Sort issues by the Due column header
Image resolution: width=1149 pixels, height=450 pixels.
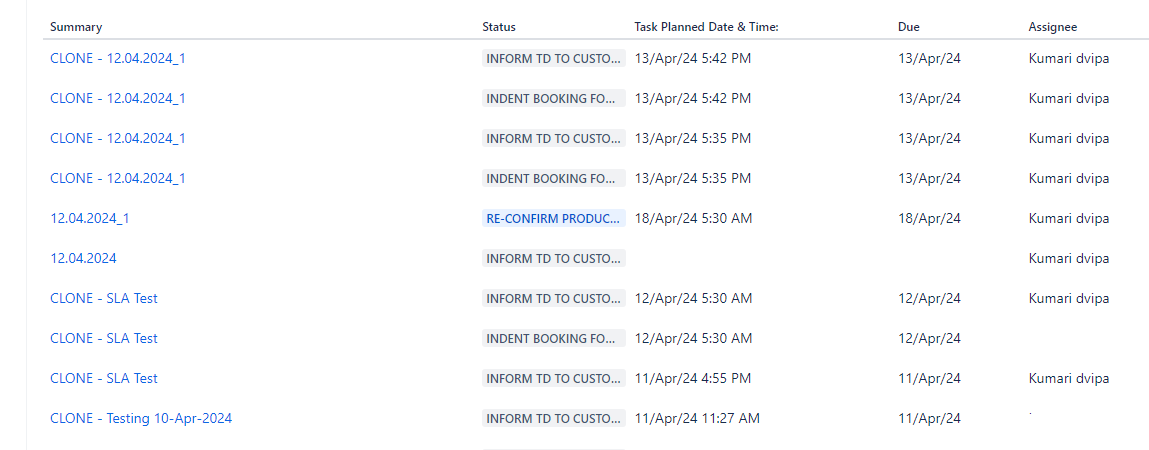[x=908, y=27]
